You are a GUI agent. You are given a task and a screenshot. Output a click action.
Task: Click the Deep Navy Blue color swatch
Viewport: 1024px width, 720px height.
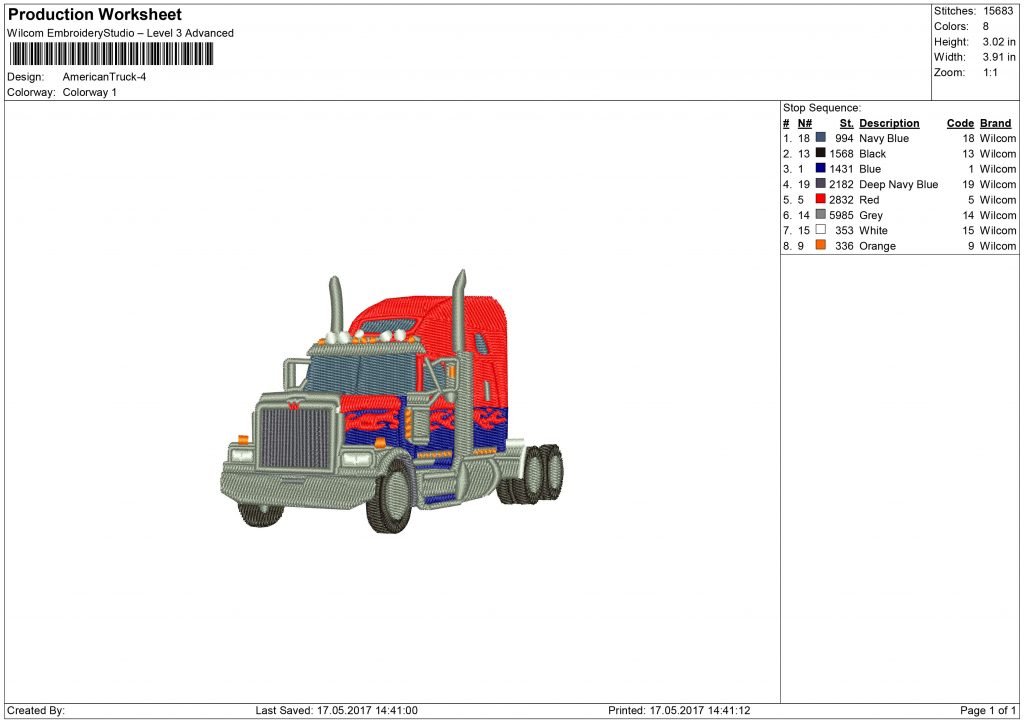tap(821, 184)
